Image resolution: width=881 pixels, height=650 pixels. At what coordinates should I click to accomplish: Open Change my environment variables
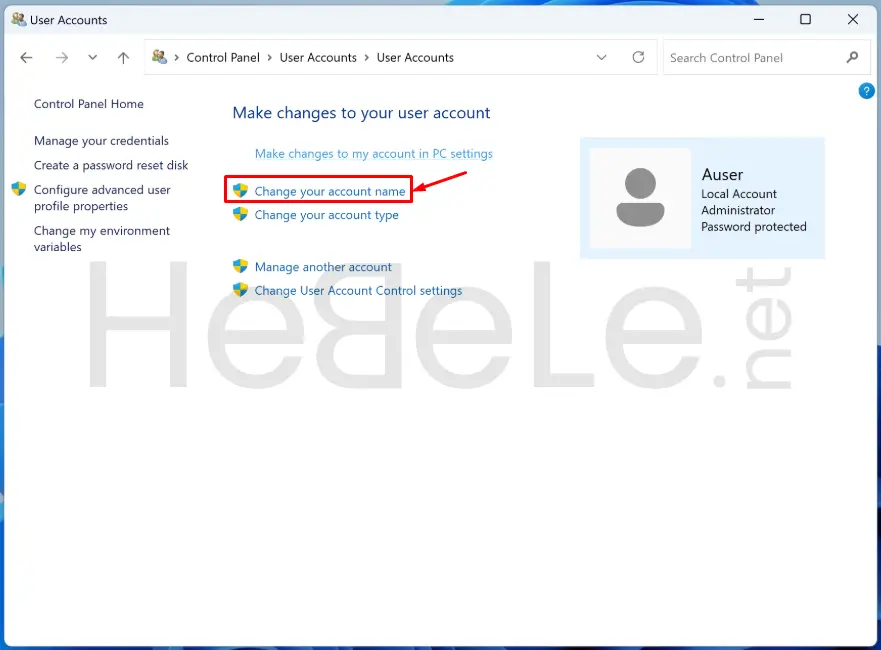[x=102, y=239]
